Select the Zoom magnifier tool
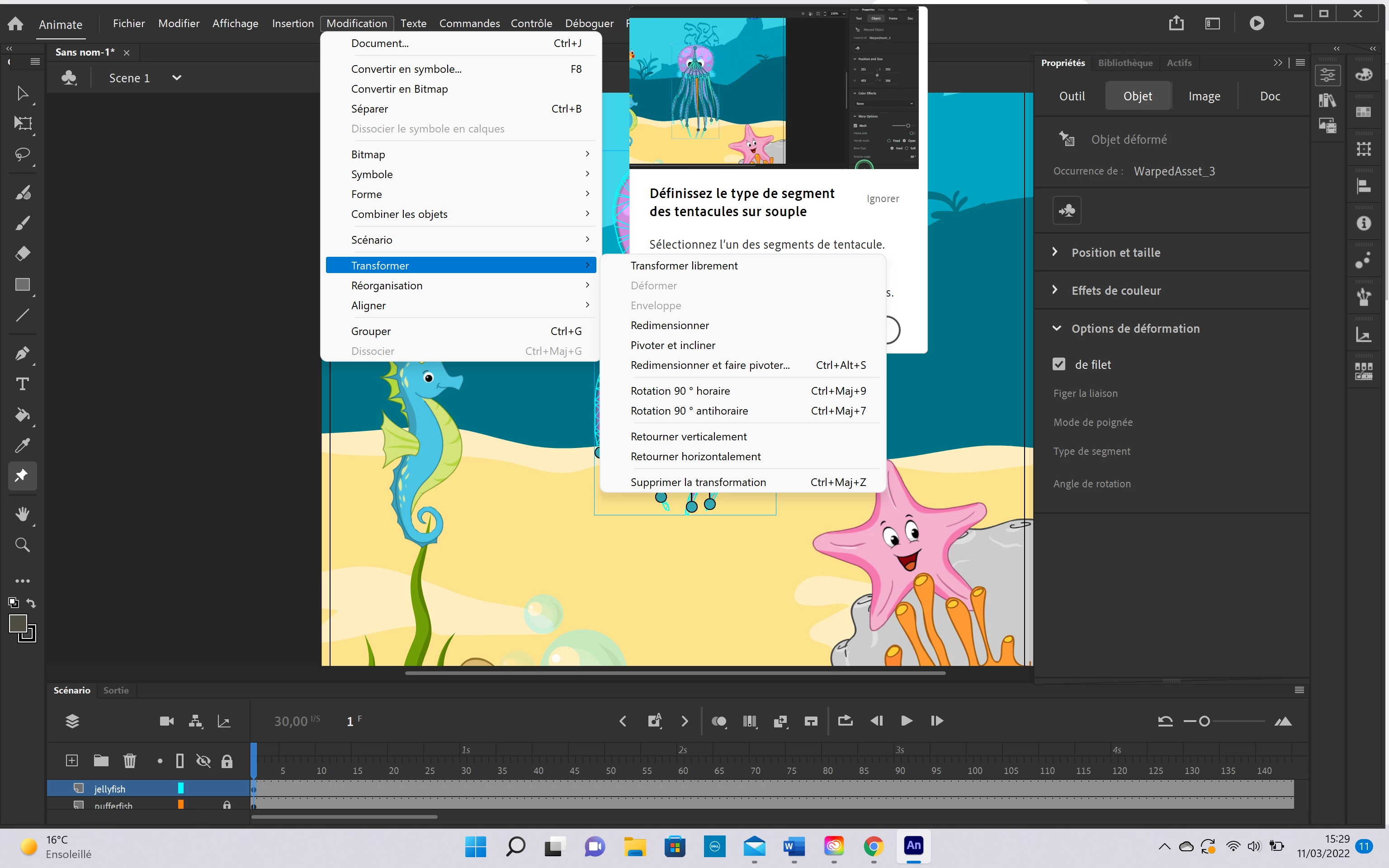This screenshot has width=1389, height=868. coord(22,544)
